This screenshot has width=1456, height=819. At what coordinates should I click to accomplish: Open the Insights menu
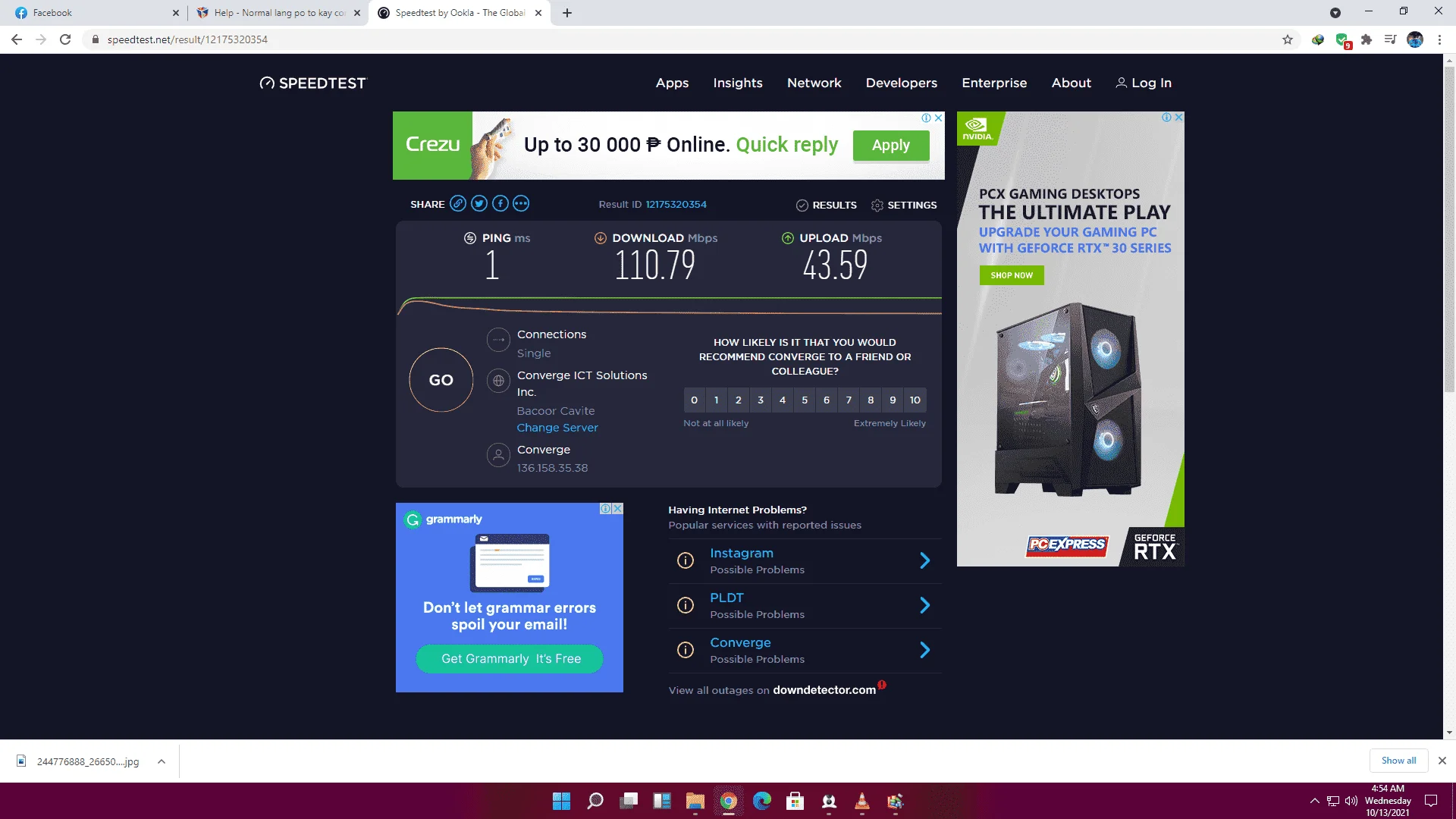738,83
